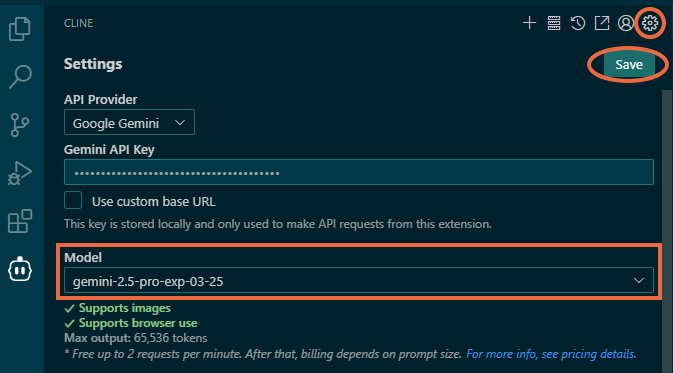Click the Cline settings gear icon
Screen dimensions: 673x373
click(650, 23)
